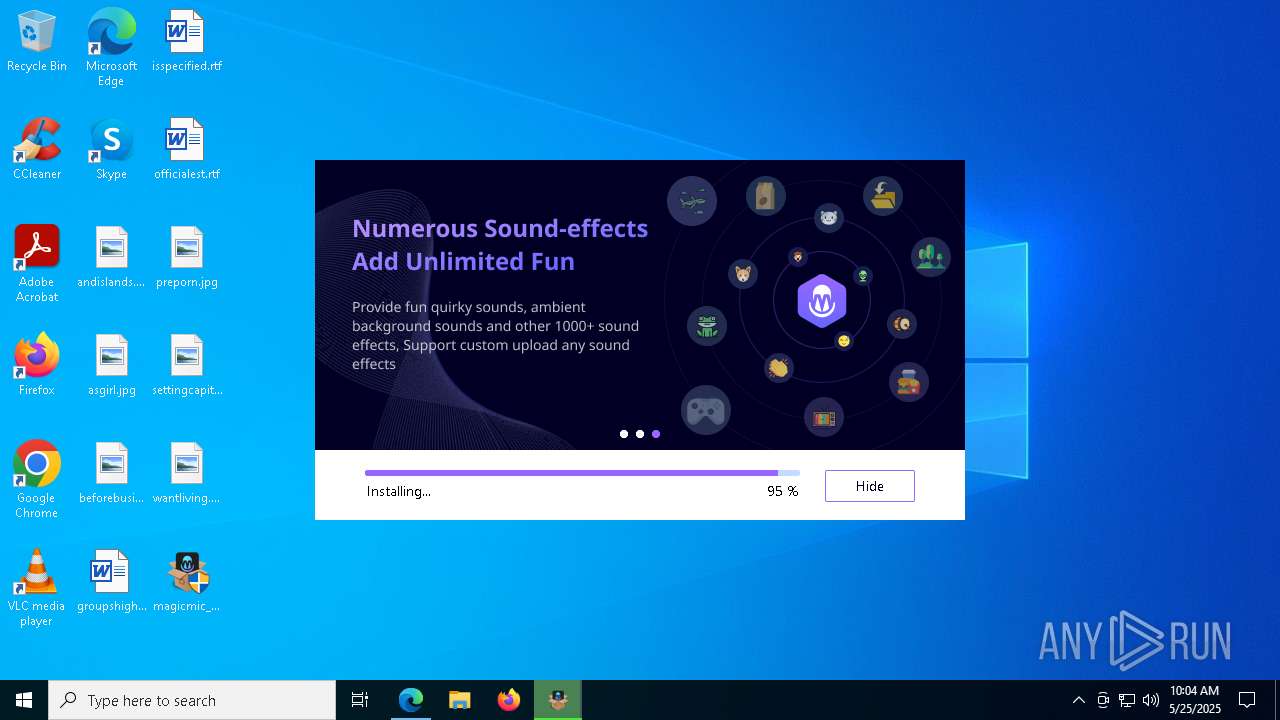Open Edge from the taskbar

tap(411, 700)
